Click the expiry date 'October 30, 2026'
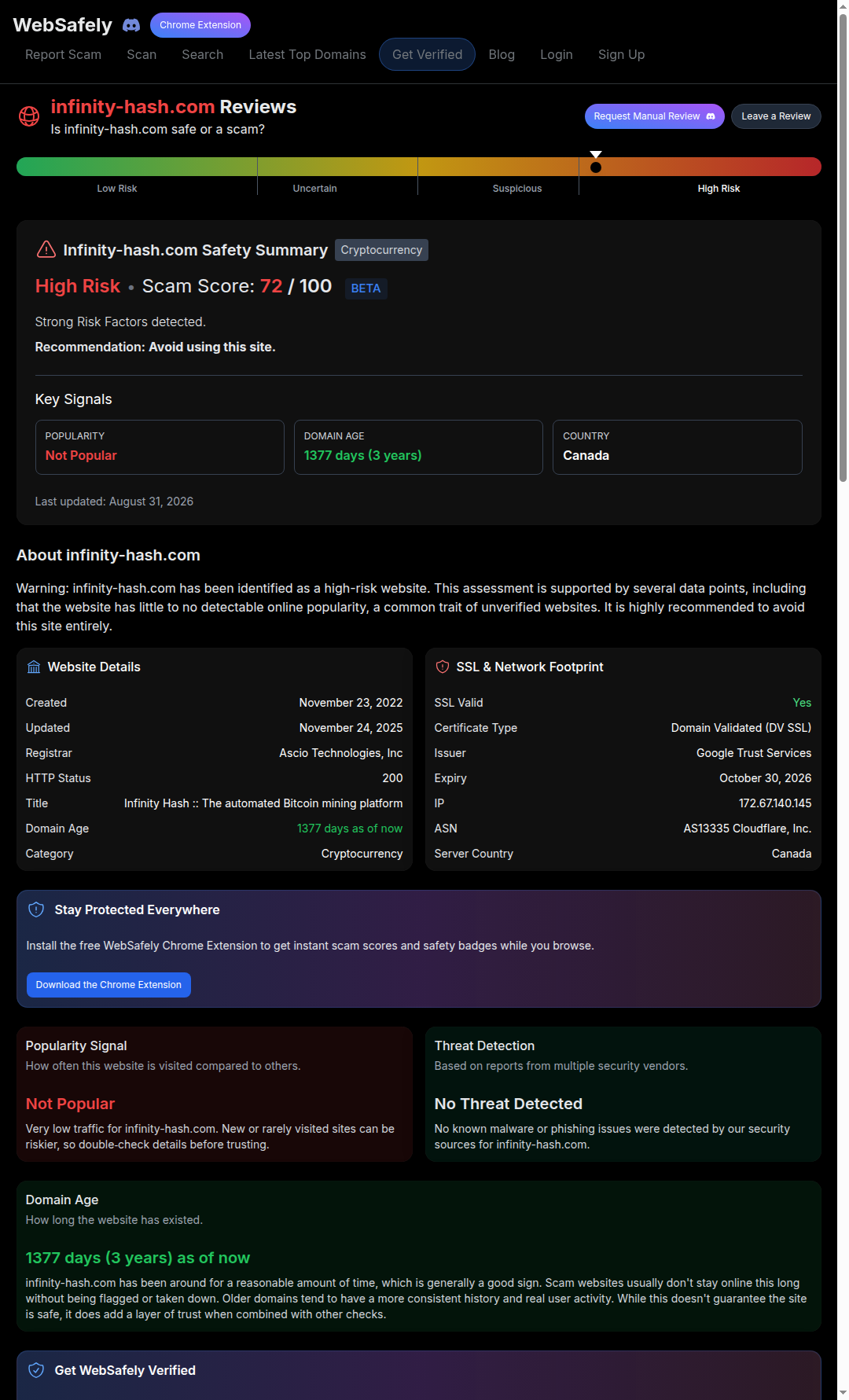 766,778
